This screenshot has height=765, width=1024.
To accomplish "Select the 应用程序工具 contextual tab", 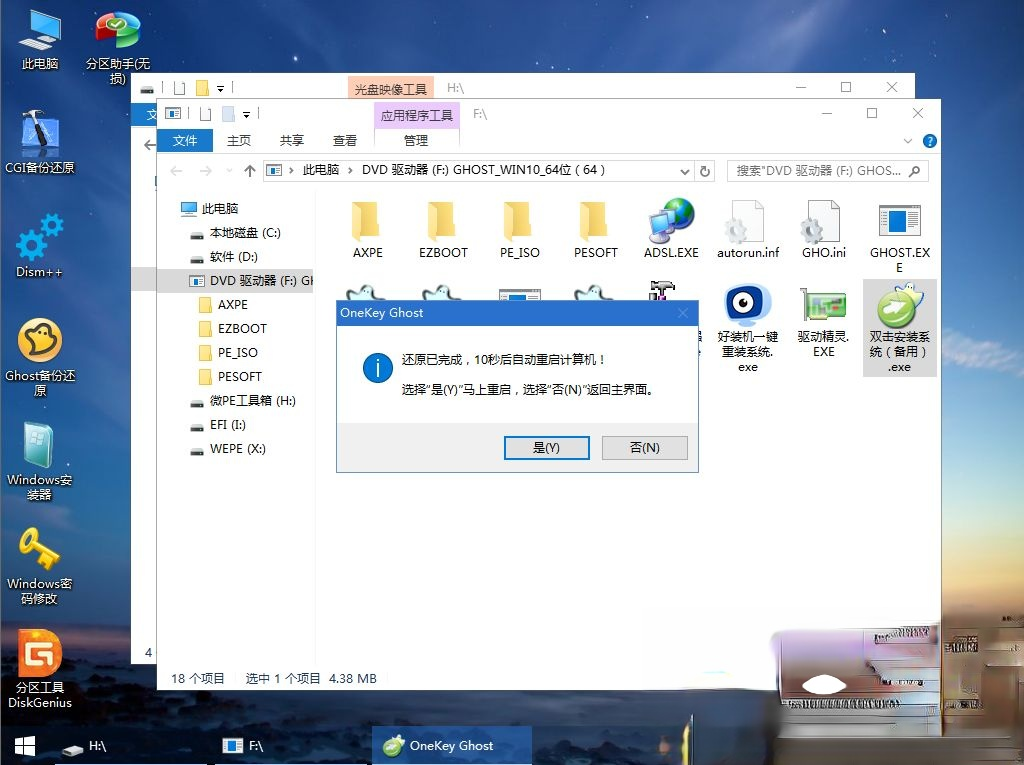I will 417,116.
